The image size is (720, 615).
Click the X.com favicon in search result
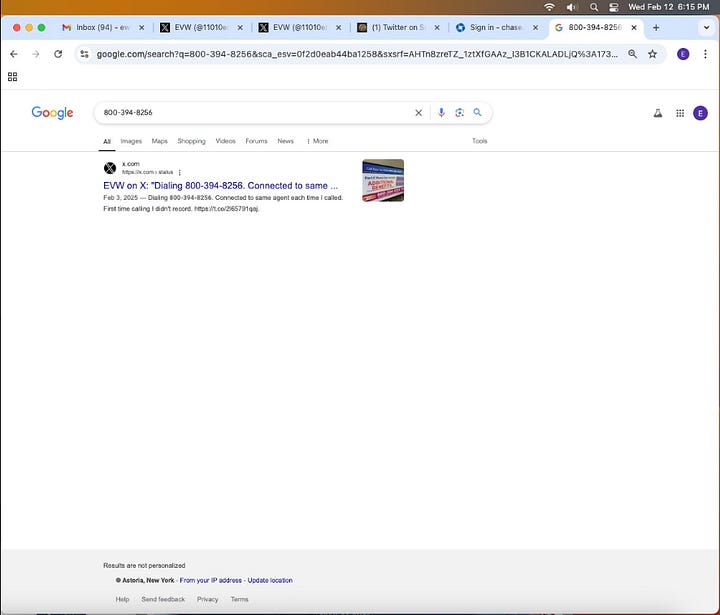tap(110, 168)
